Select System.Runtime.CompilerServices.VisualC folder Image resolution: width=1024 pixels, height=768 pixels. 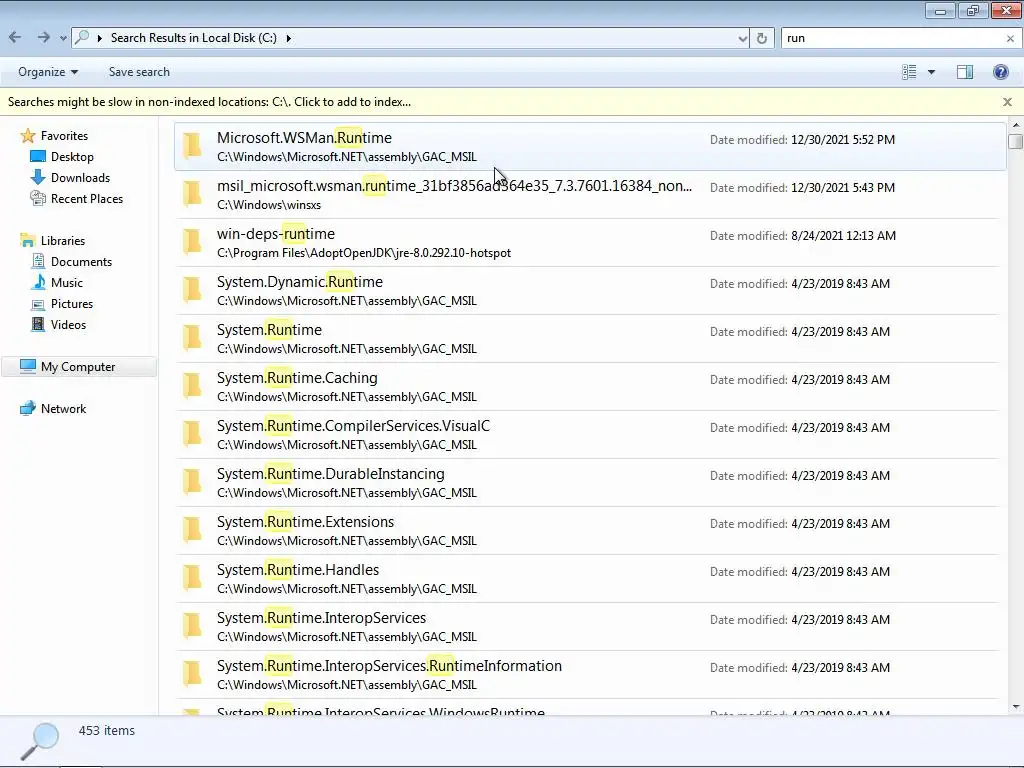[590, 434]
